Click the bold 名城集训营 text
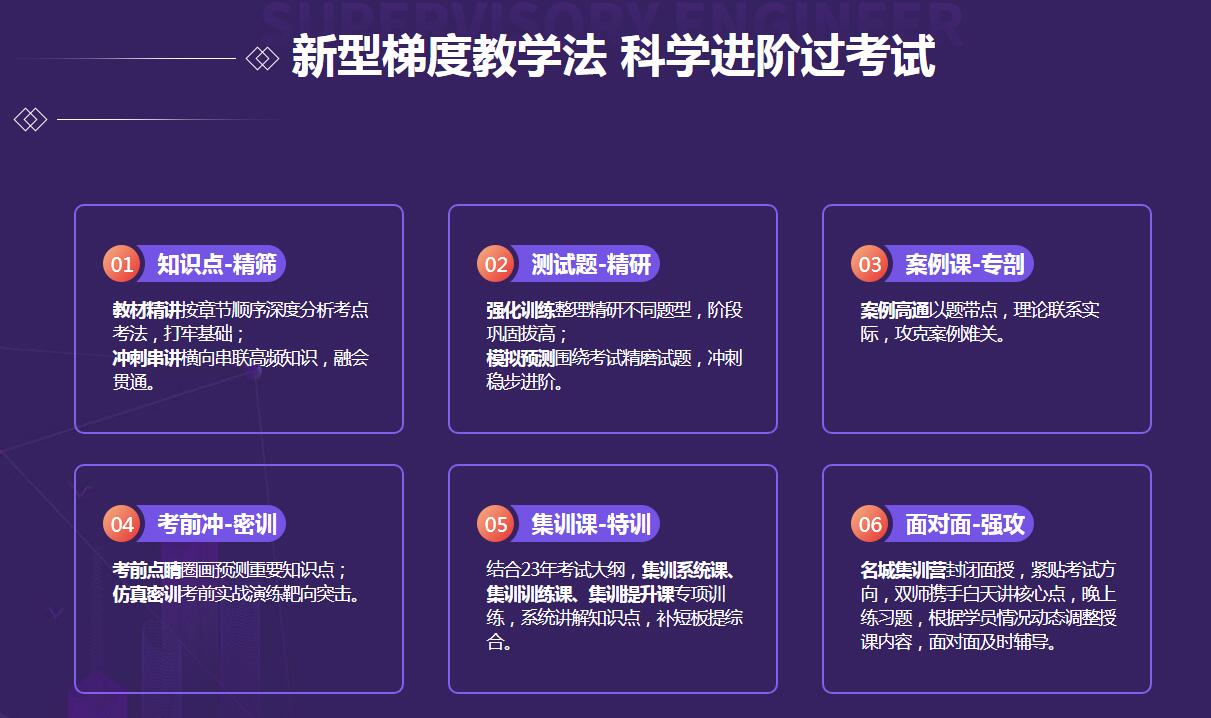Viewport: 1211px width, 718px height. tap(903, 570)
